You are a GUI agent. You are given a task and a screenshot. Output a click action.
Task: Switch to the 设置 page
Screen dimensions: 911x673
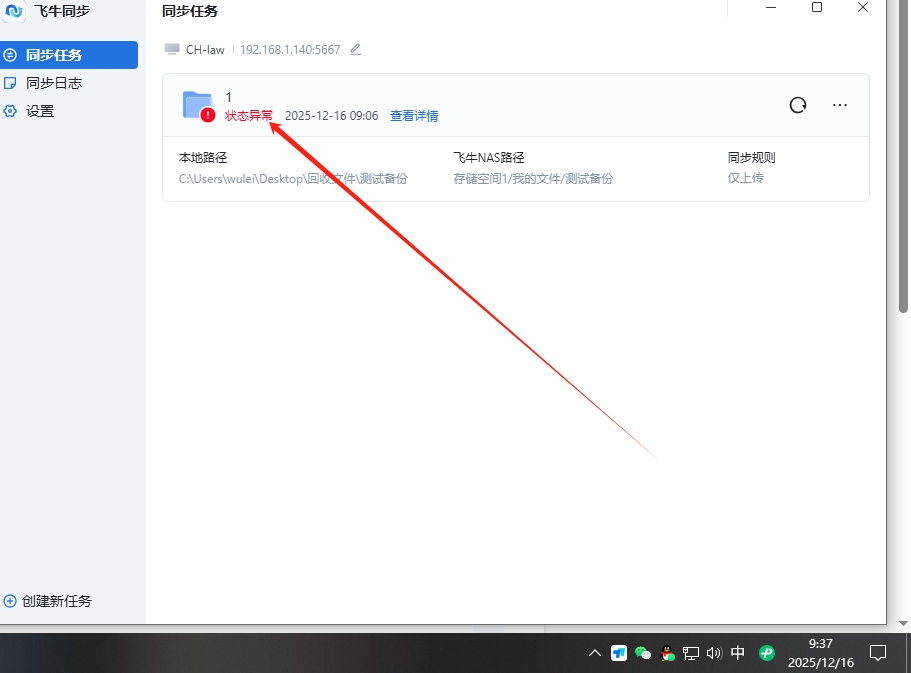click(40, 111)
